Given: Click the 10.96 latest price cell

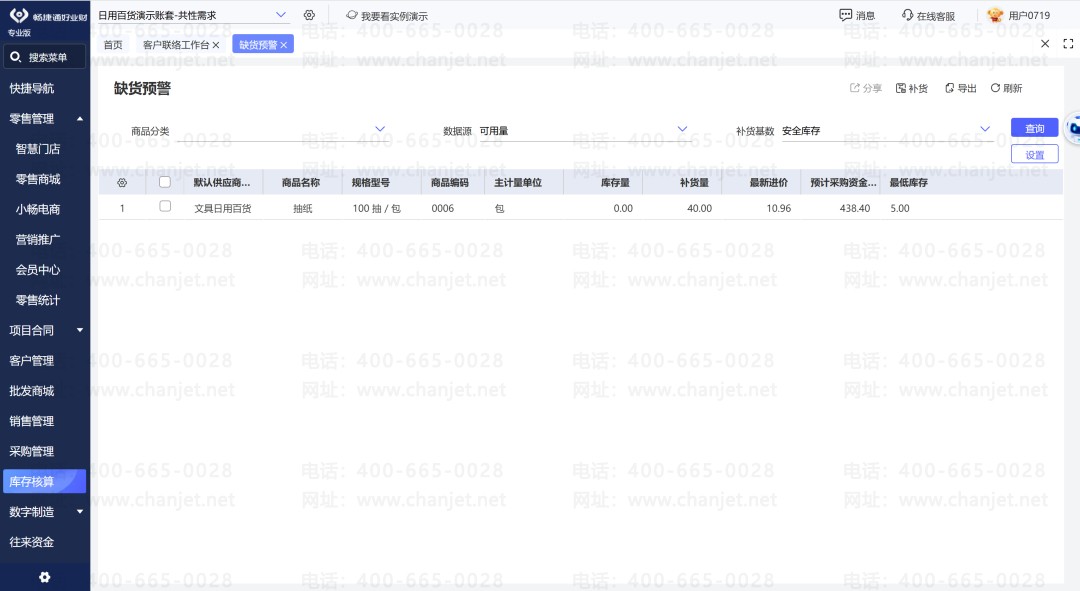Looking at the screenshot, I should (779, 208).
